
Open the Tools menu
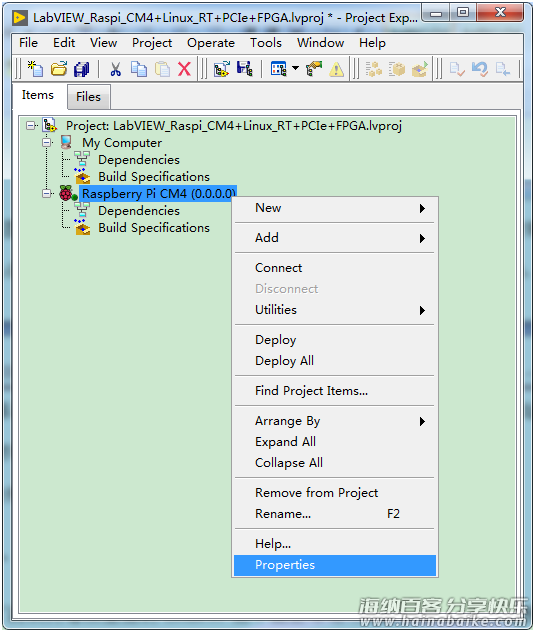266,43
